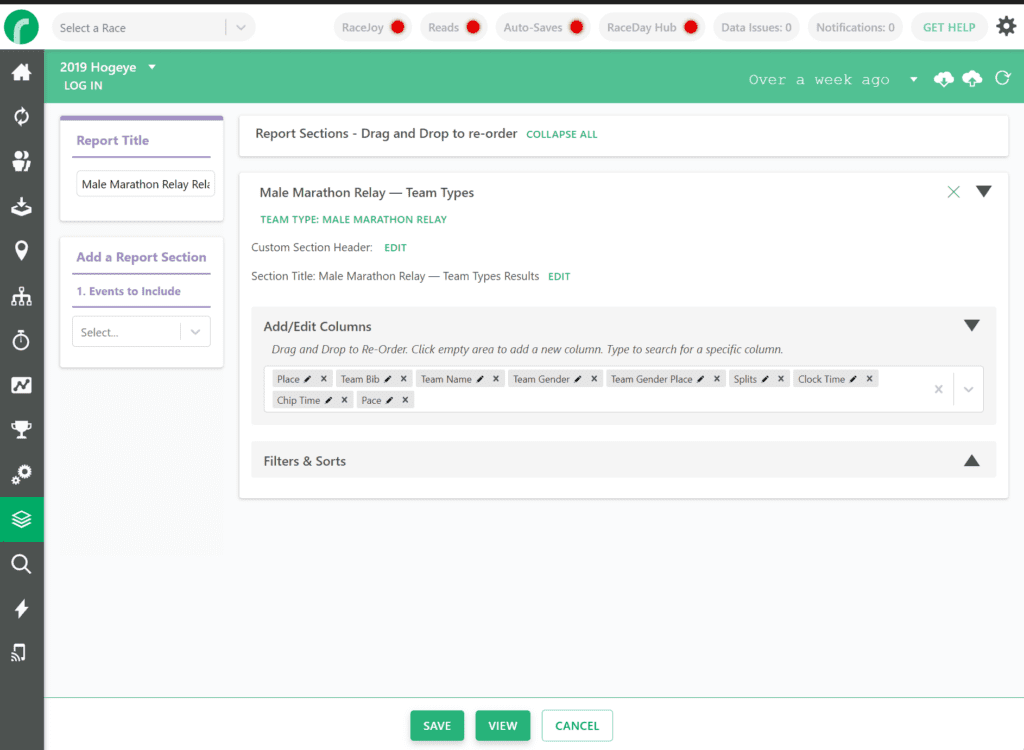Image resolution: width=1024 pixels, height=750 pixels.
Task: Click the RunSignup logo icon
Action: point(22,27)
